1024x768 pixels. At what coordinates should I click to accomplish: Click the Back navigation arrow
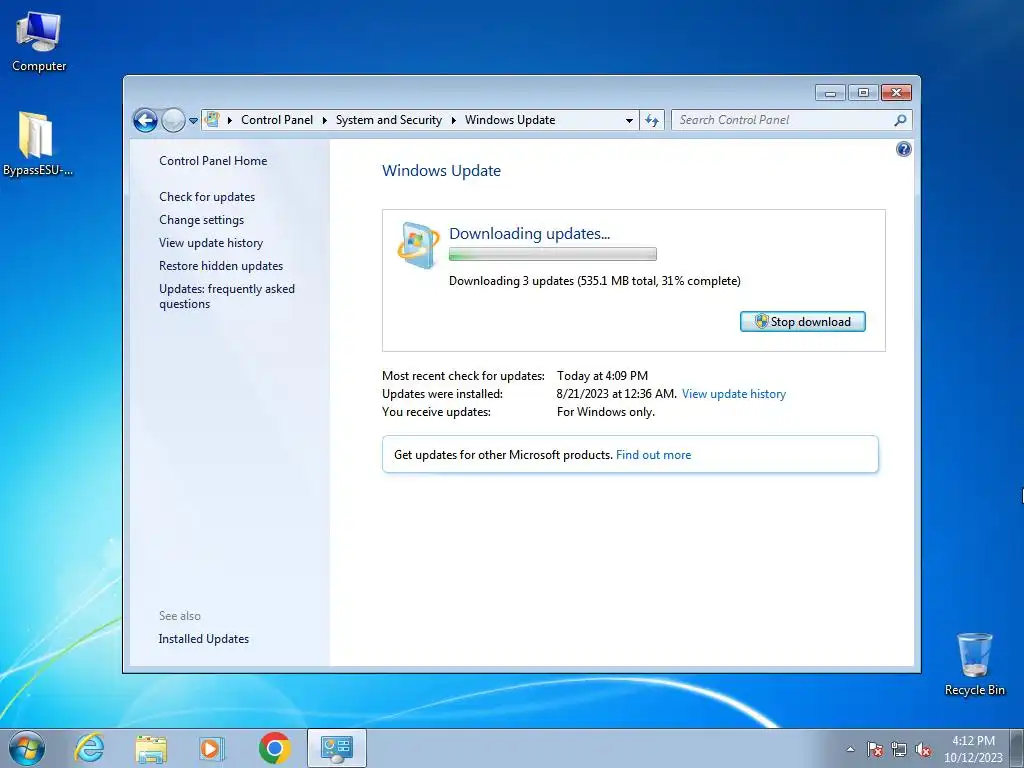[x=145, y=120]
